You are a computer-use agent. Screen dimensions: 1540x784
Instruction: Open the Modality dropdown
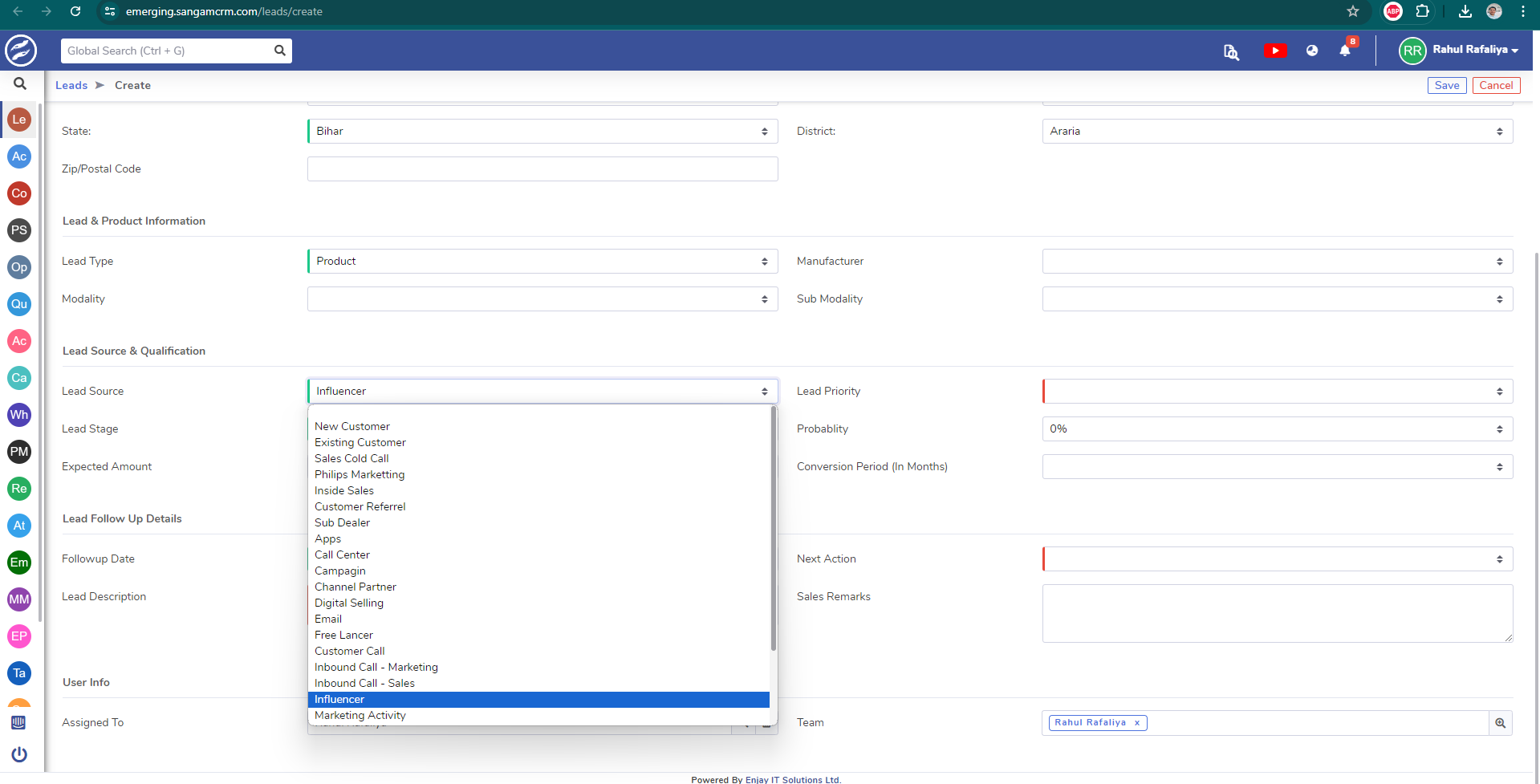click(x=542, y=299)
